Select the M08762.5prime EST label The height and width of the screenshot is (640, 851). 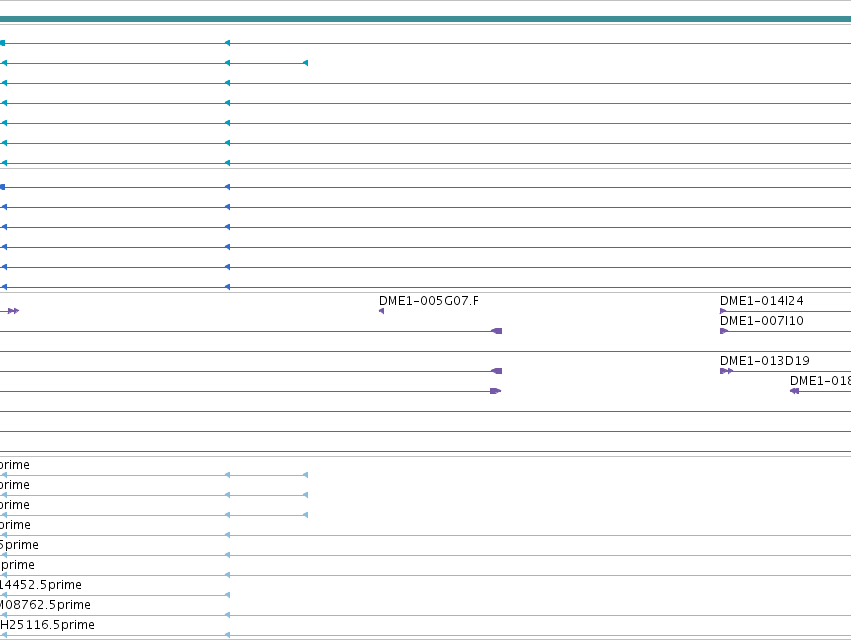pyautogui.click(x=45, y=605)
